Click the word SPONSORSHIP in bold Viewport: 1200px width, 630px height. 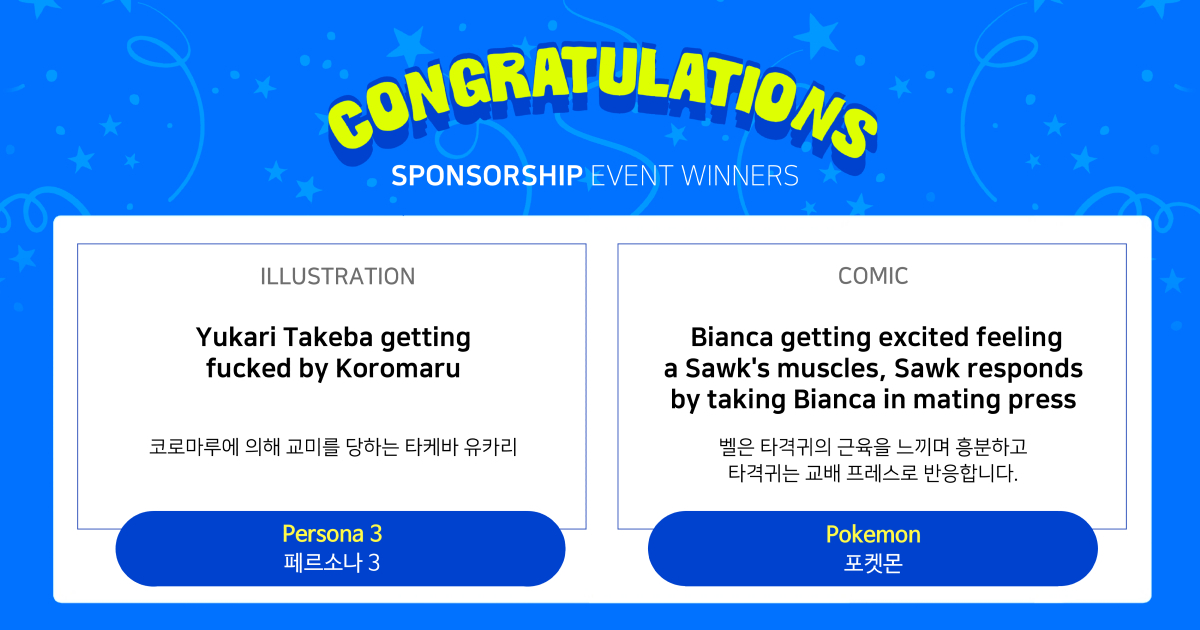pos(486,176)
